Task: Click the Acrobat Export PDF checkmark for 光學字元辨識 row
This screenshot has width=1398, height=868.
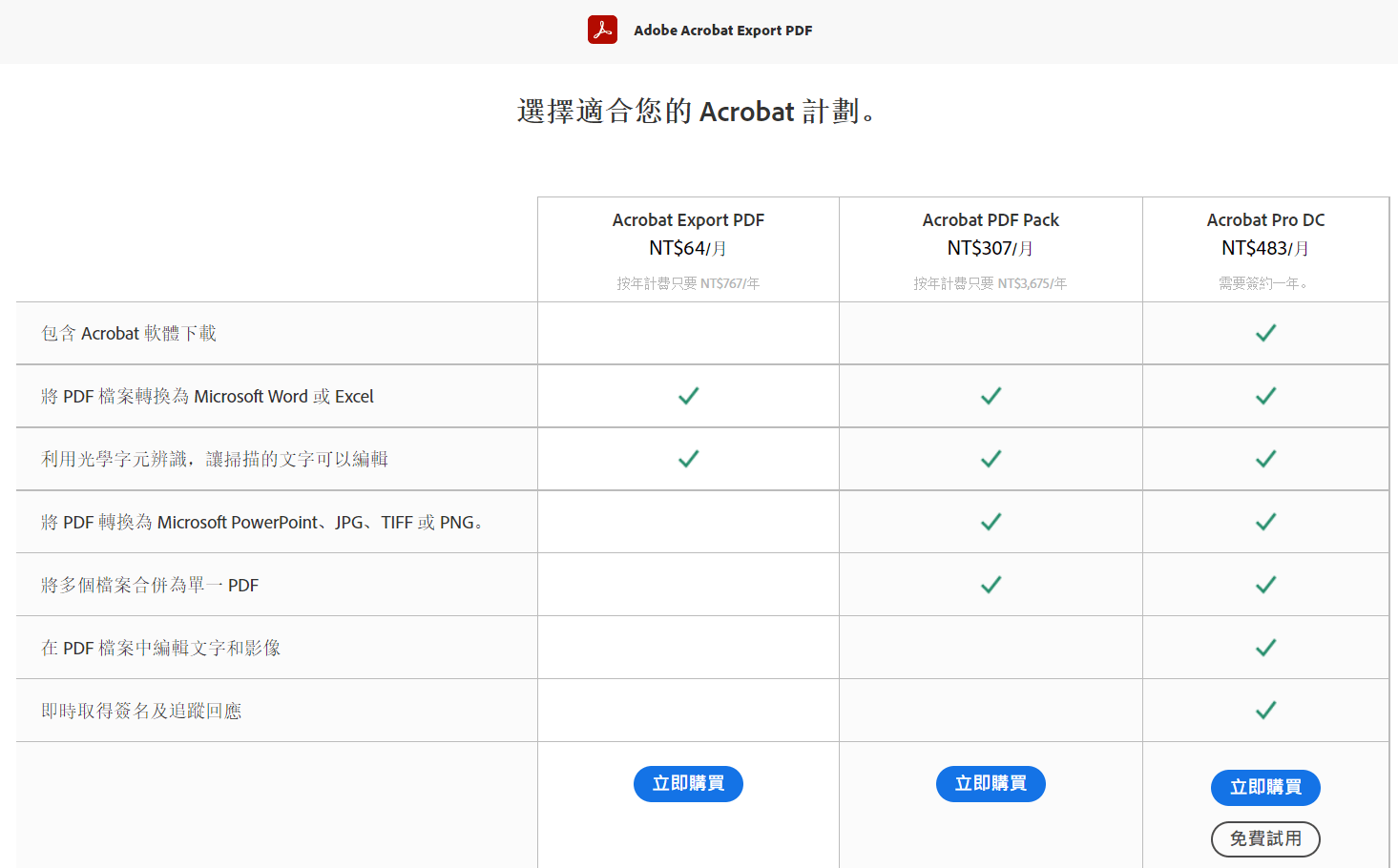Action: (x=688, y=459)
